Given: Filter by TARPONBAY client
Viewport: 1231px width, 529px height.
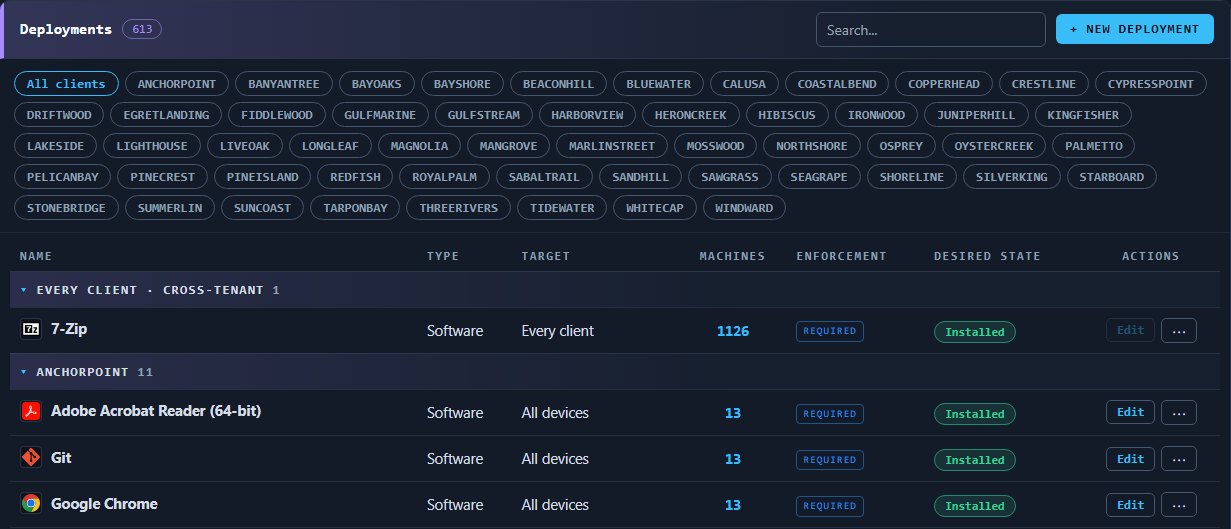Looking at the screenshot, I should click(x=355, y=208).
